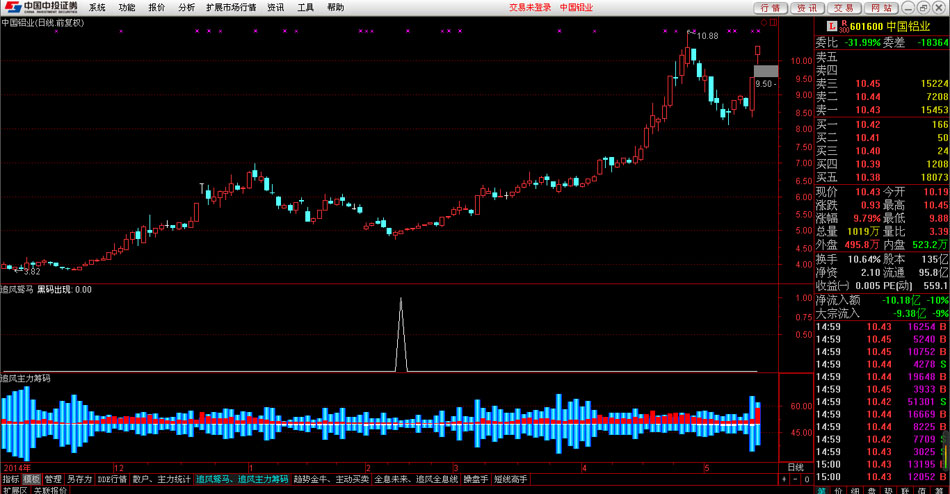Click the 0 button under 日线
Image resolution: width=950 pixels, height=494 pixels.
[x=806, y=479]
